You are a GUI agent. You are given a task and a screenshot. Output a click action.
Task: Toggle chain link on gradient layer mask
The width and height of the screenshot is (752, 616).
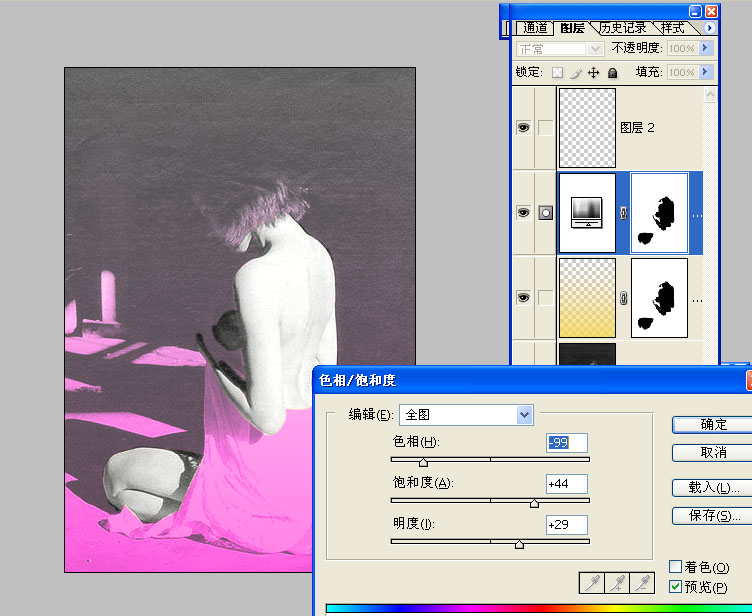click(623, 298)
